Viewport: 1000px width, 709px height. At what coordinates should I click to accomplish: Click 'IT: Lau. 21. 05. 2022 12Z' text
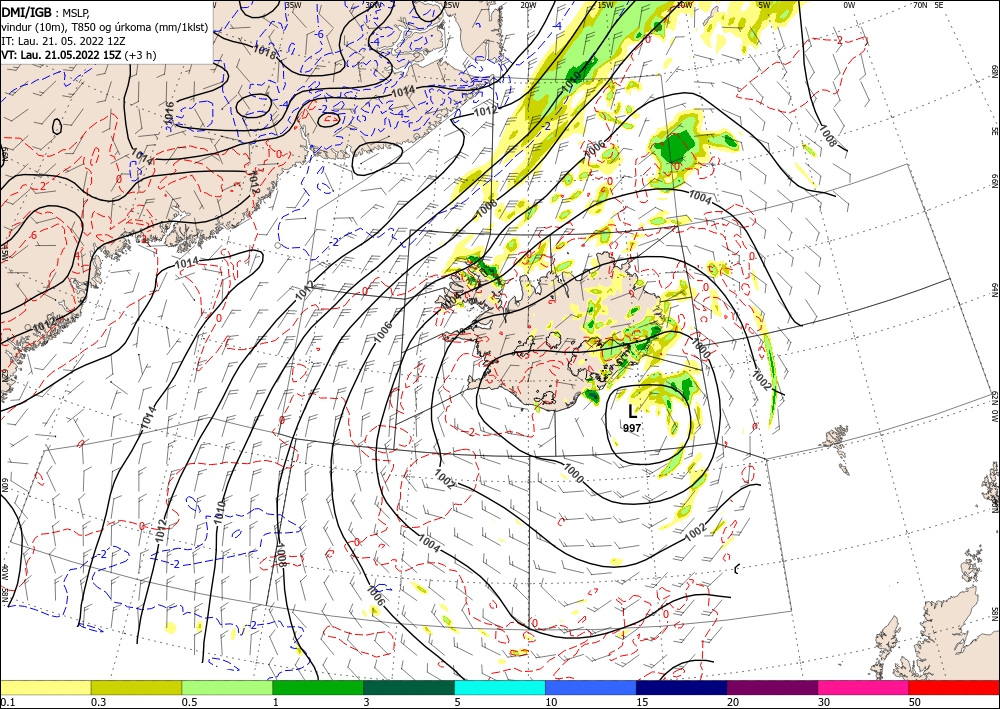63,41
